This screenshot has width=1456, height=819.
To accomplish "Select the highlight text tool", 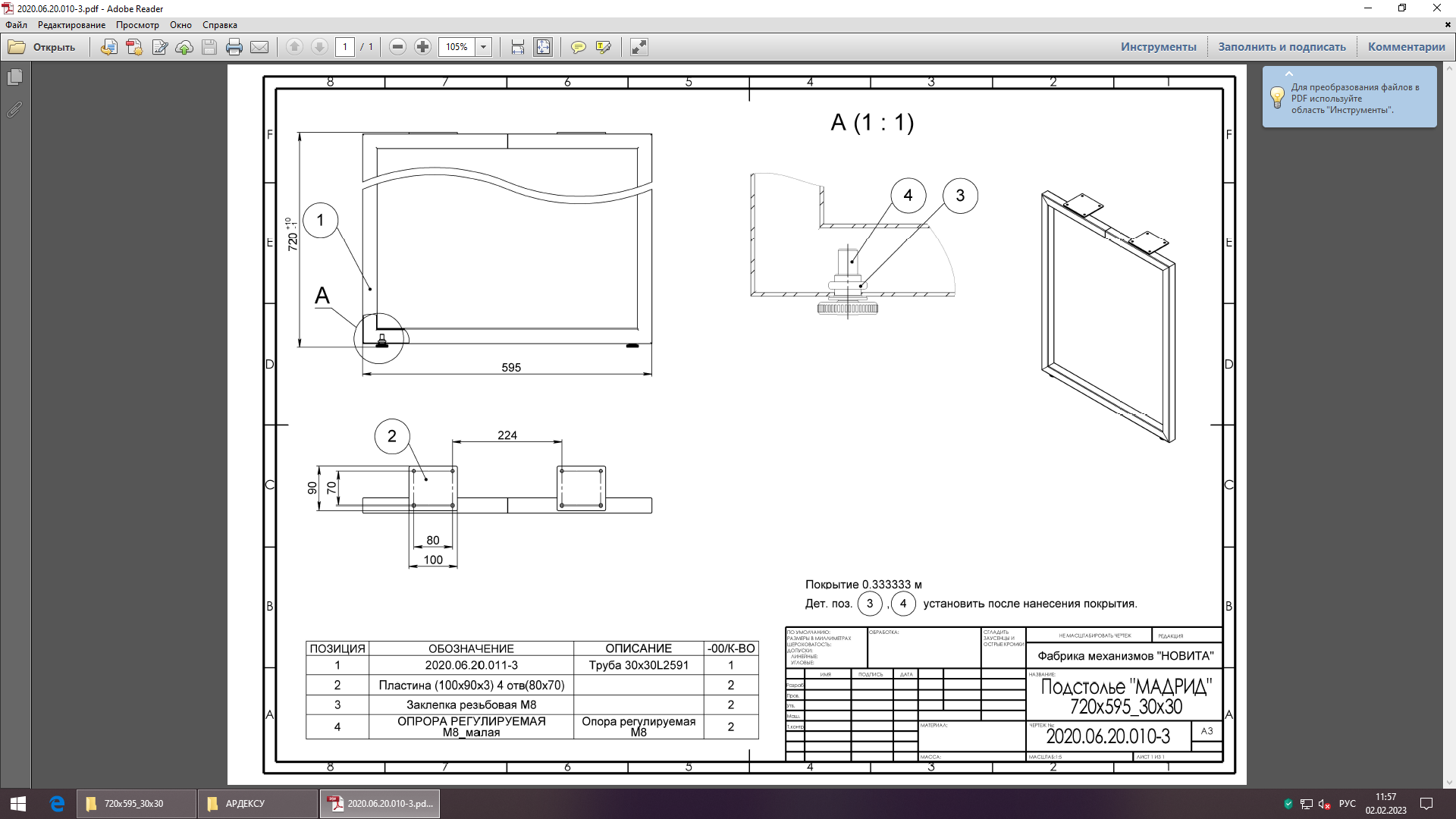I will pos(603,47).
